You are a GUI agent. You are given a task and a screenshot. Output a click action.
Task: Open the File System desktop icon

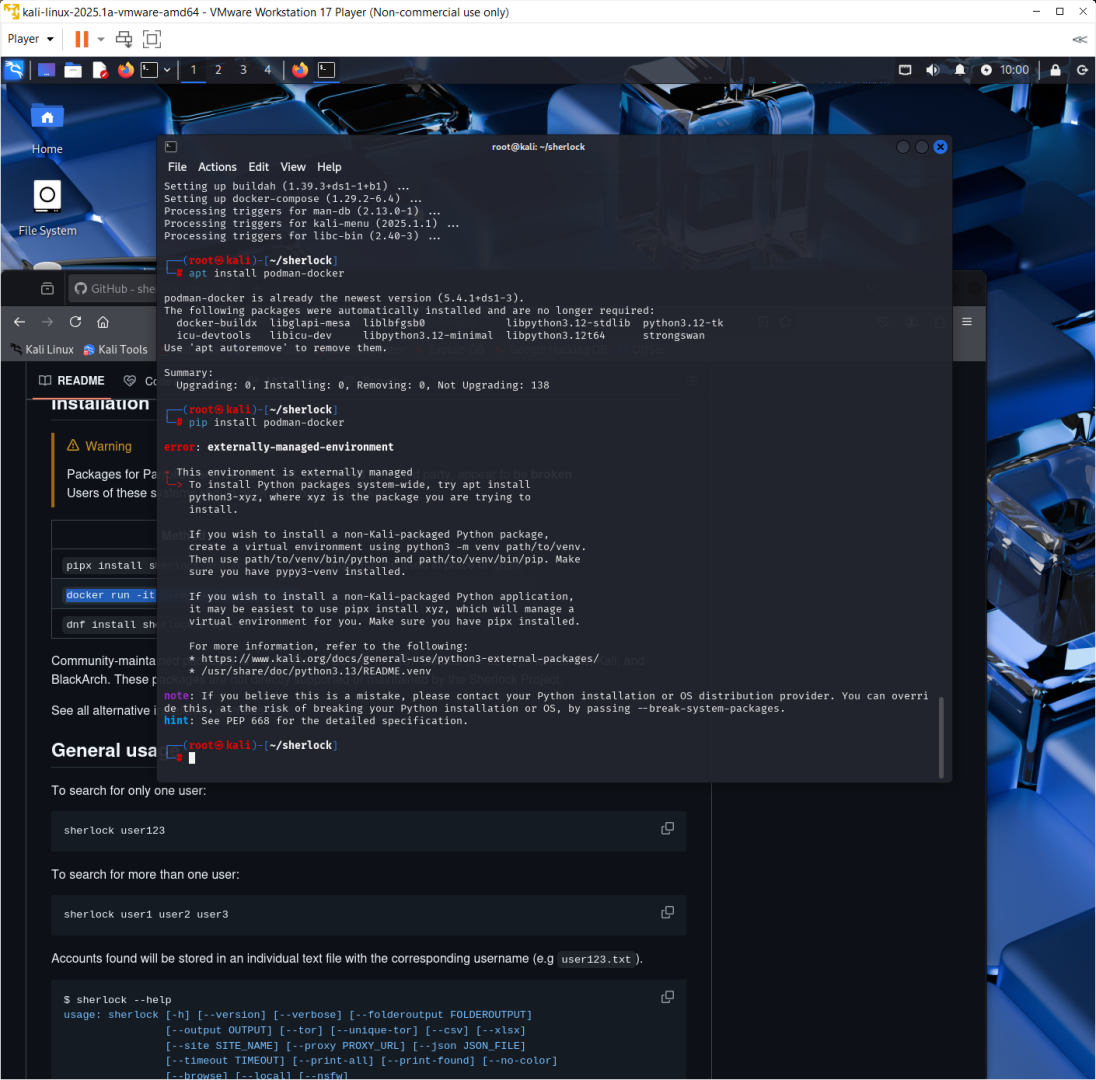pyautogui.click(x=47, y=208)
